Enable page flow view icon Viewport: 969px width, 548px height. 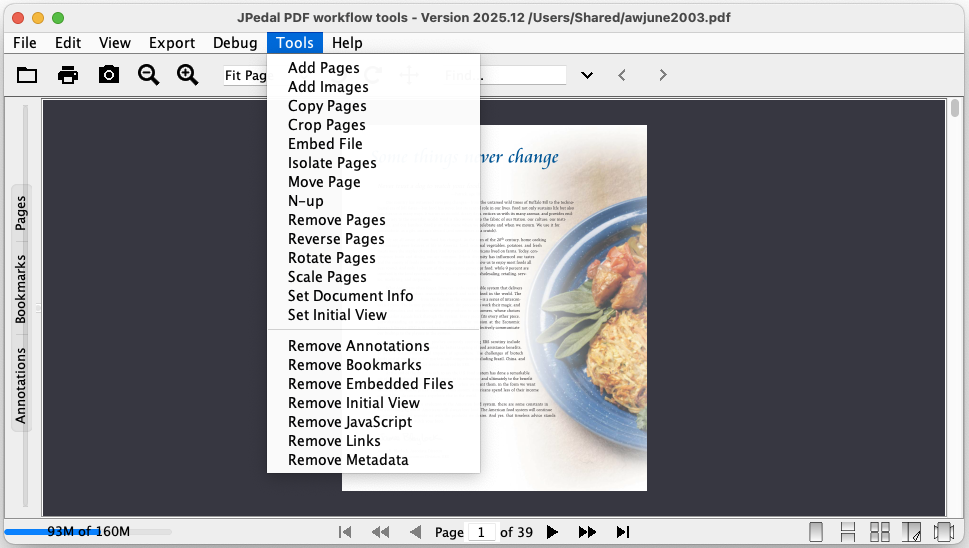(944, 532)
